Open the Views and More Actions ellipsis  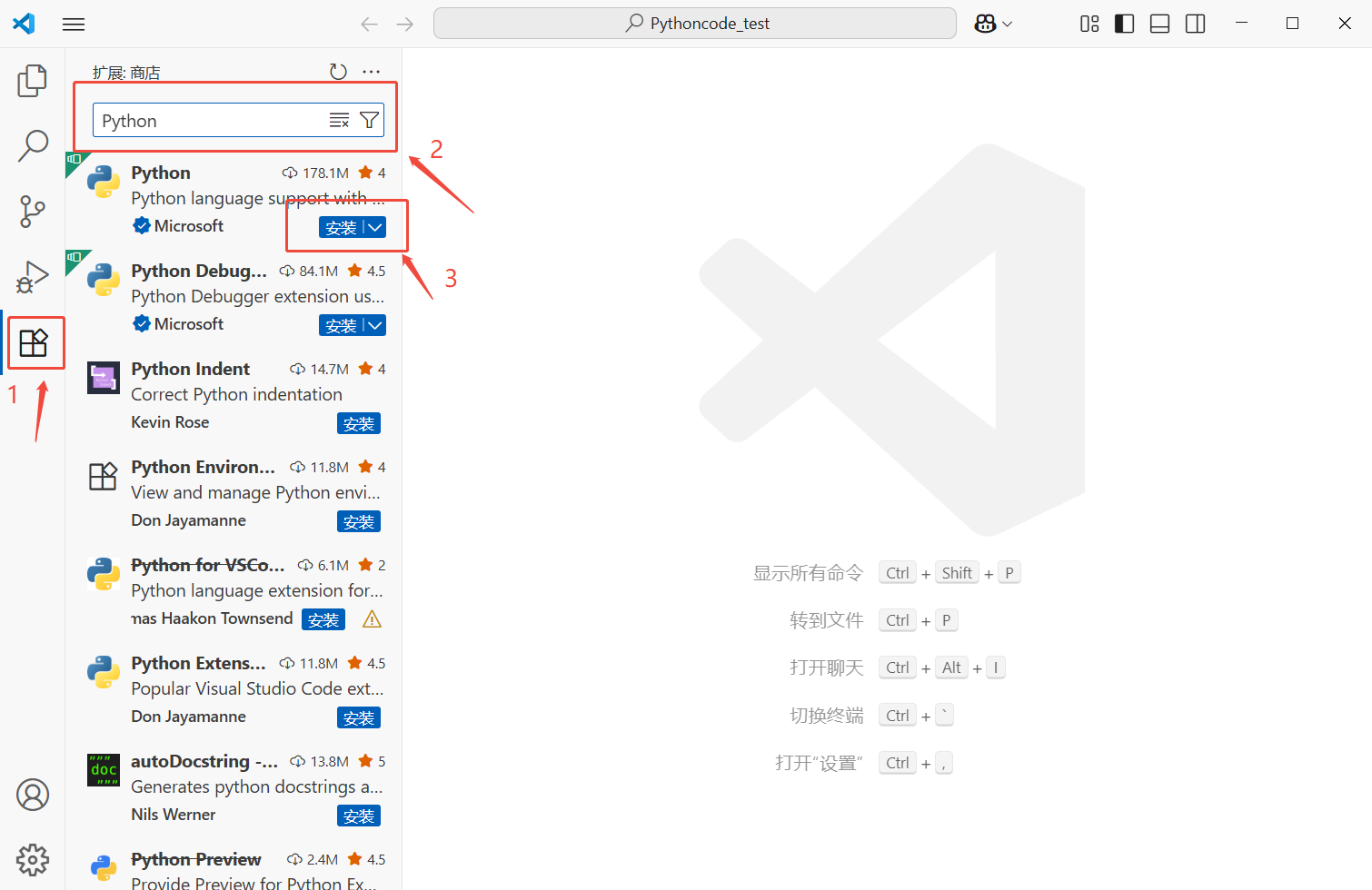(371, 72)
